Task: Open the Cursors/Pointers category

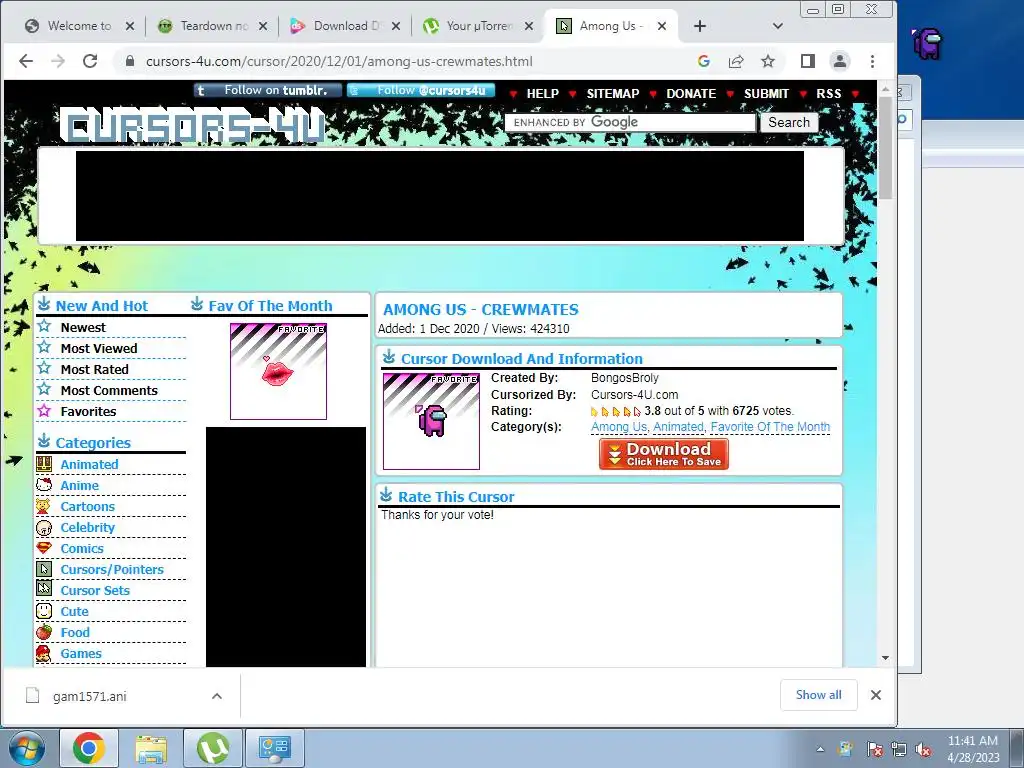Action: pos(112,569)
